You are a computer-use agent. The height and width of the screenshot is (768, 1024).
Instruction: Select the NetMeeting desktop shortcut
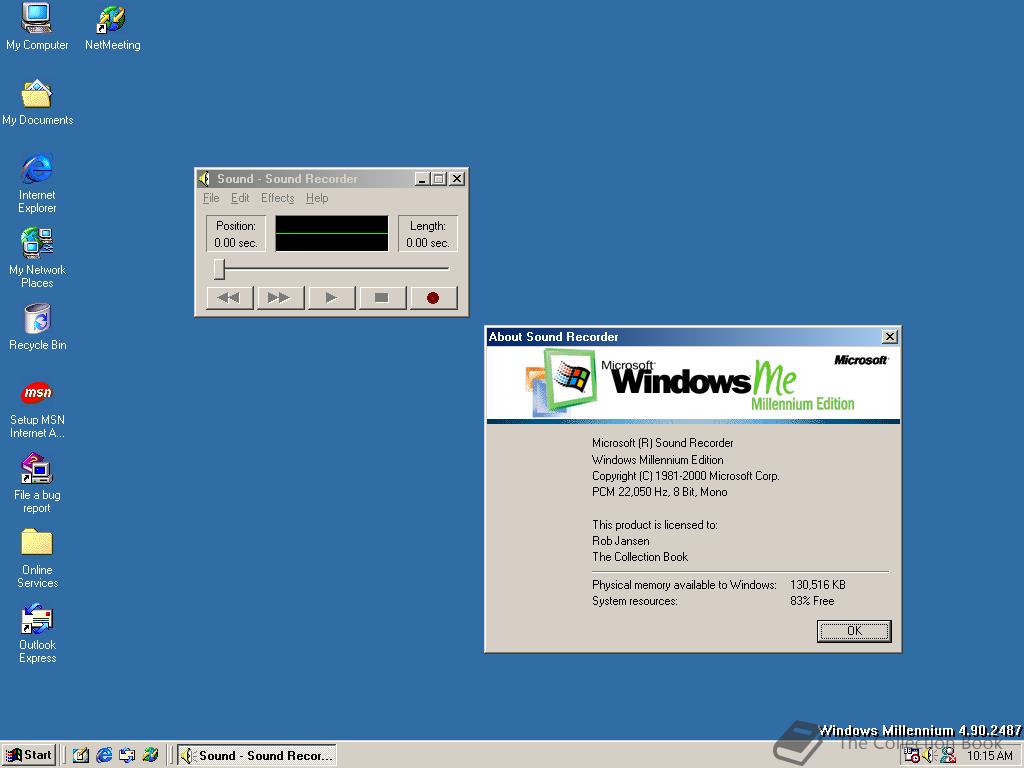[x=112, y=27]
